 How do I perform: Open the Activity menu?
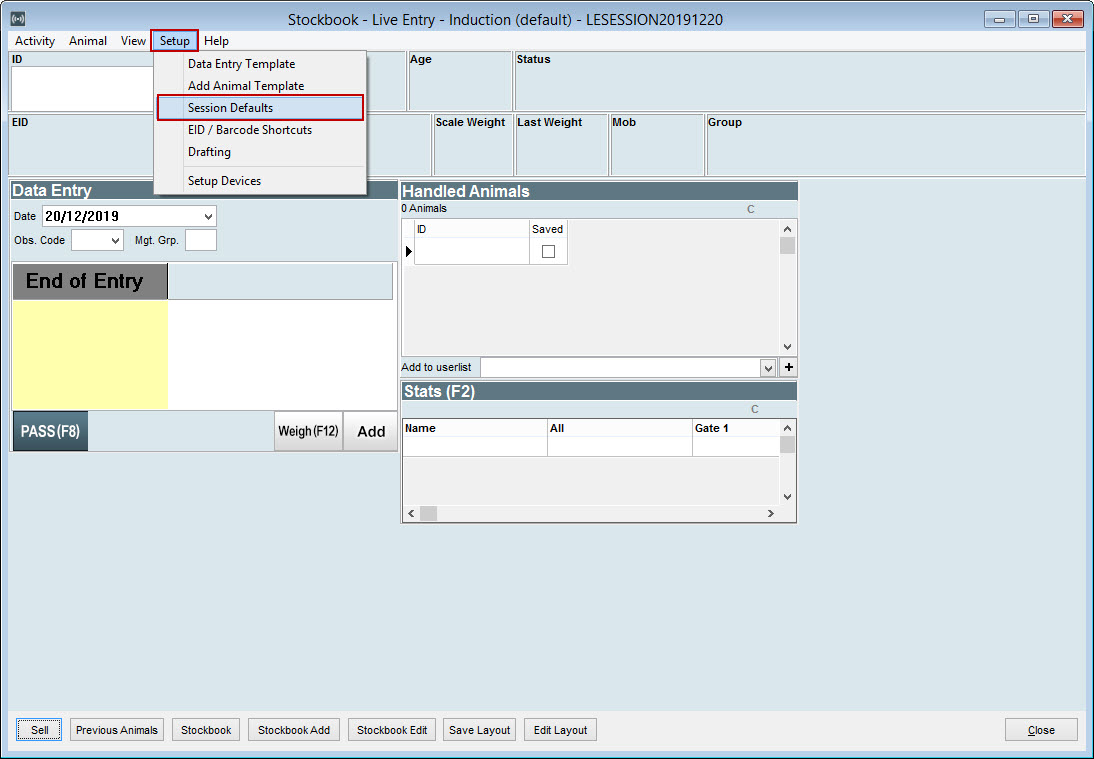[35, 40]
